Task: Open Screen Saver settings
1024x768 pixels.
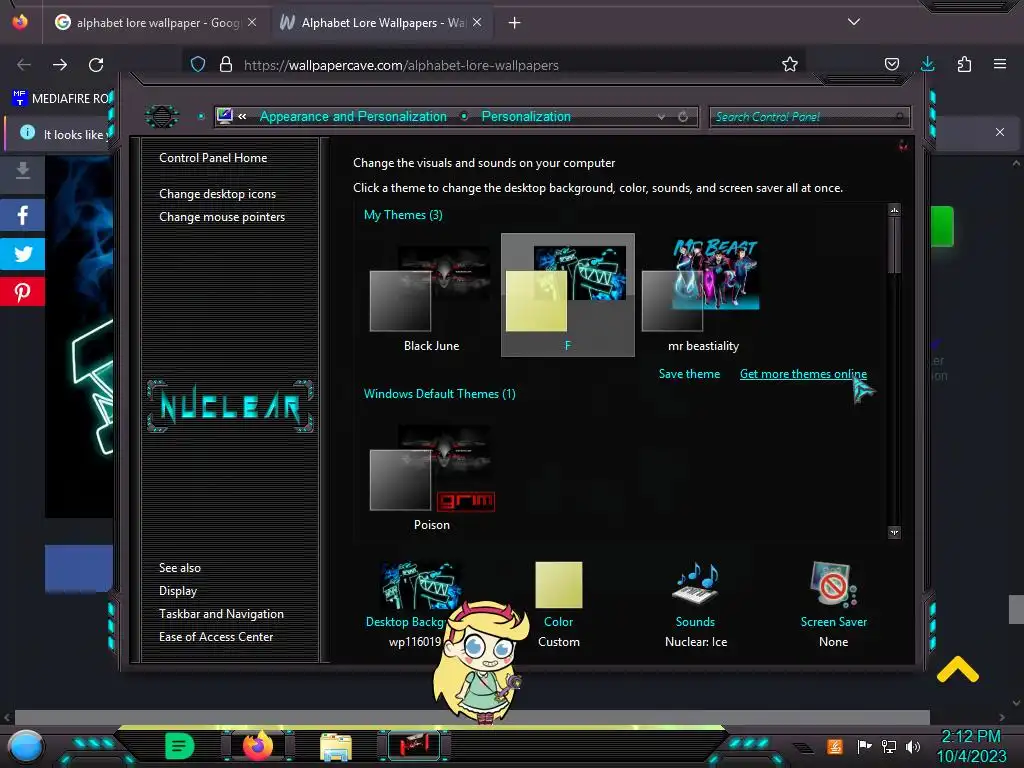Action: pos(833,603)
